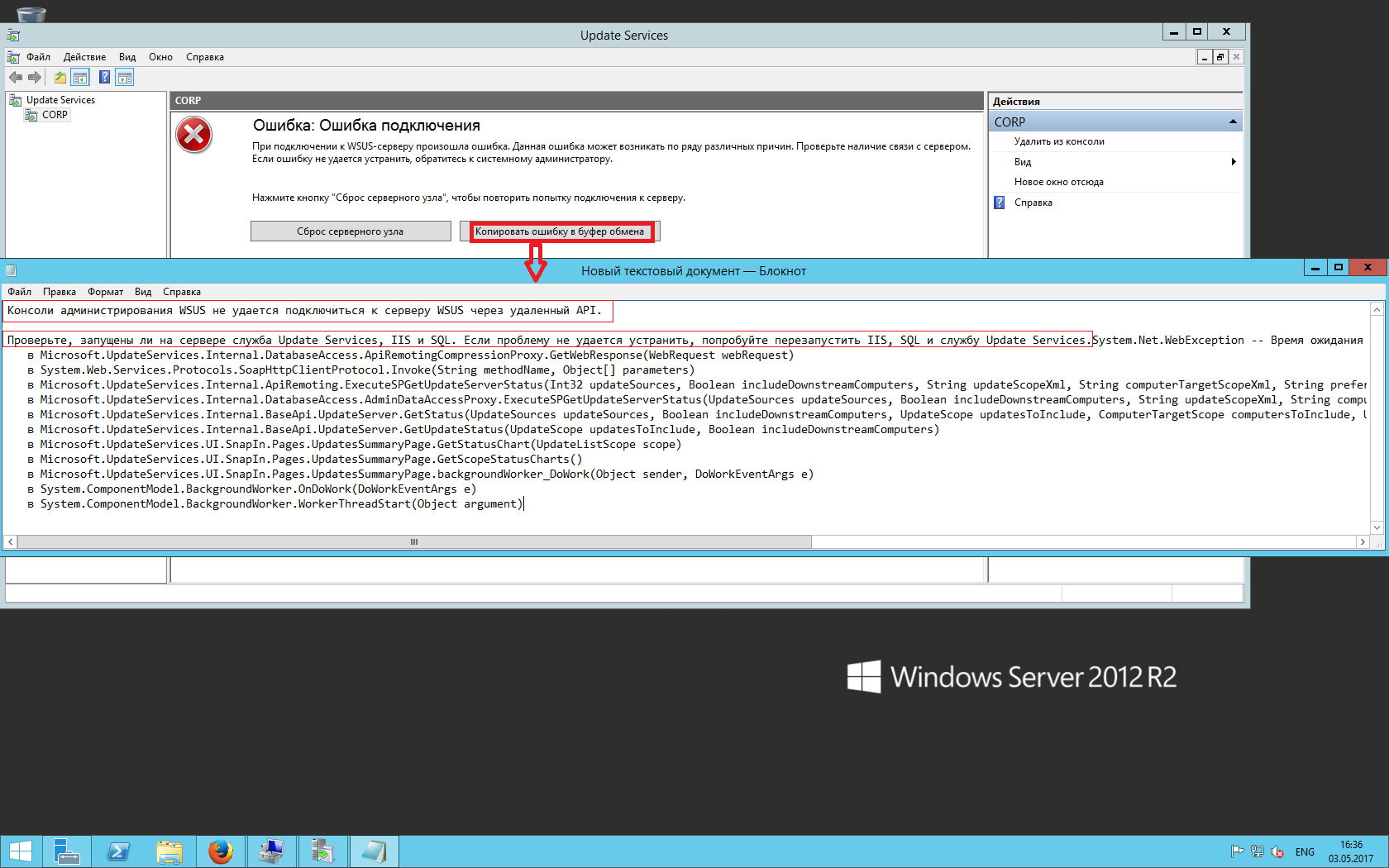Toggle the Show/Hide Console Tree toolbar icon
Viewport: 1389px width, 868px height.
pyautogui.click(x=80, y=78)
